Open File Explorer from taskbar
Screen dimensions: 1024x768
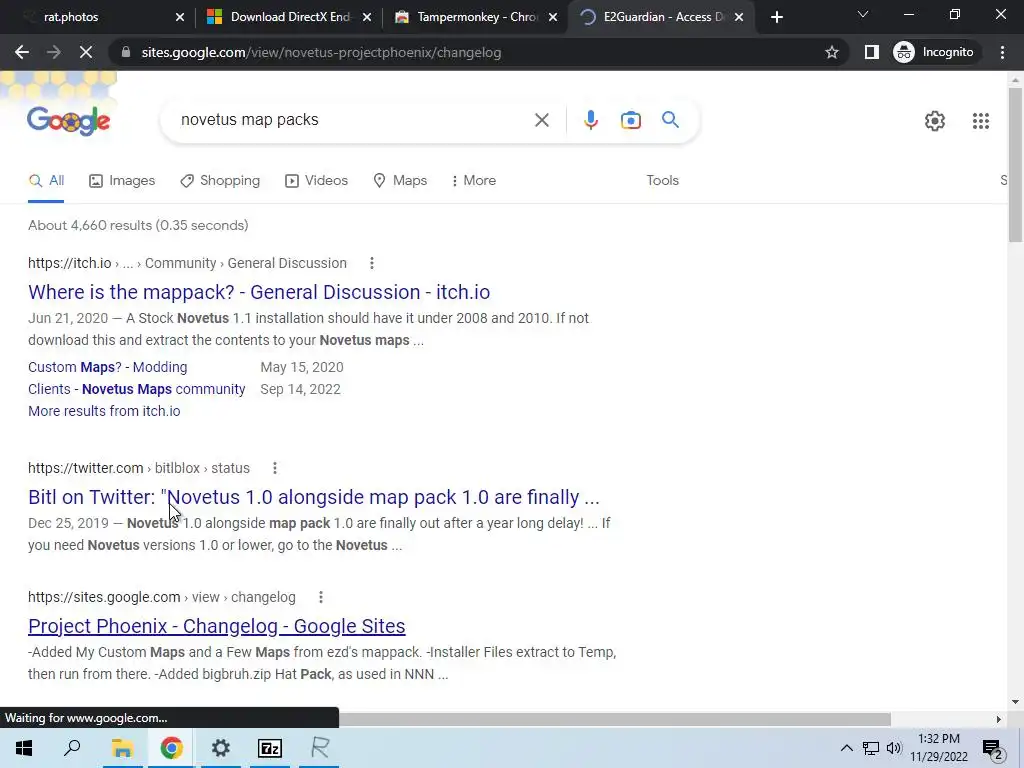coord(122,748)
